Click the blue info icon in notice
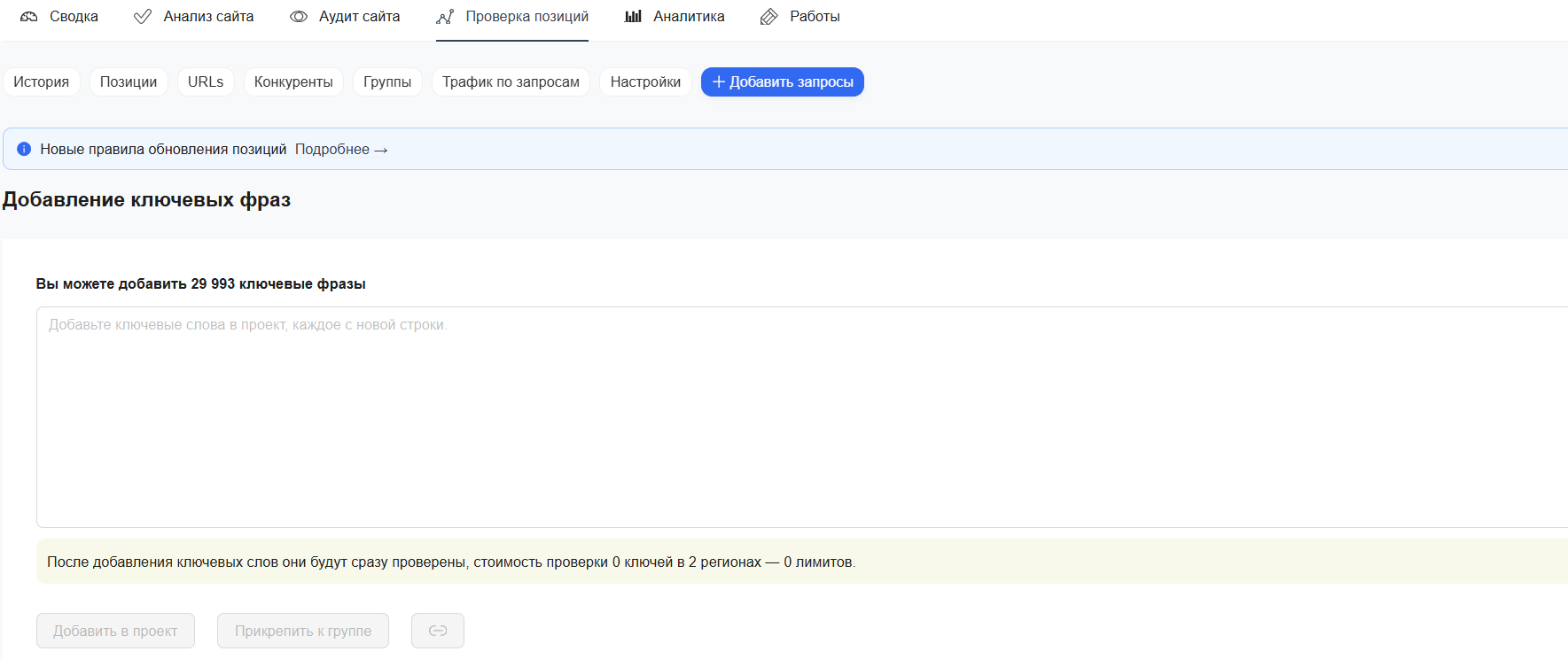 tap(24, 149)
